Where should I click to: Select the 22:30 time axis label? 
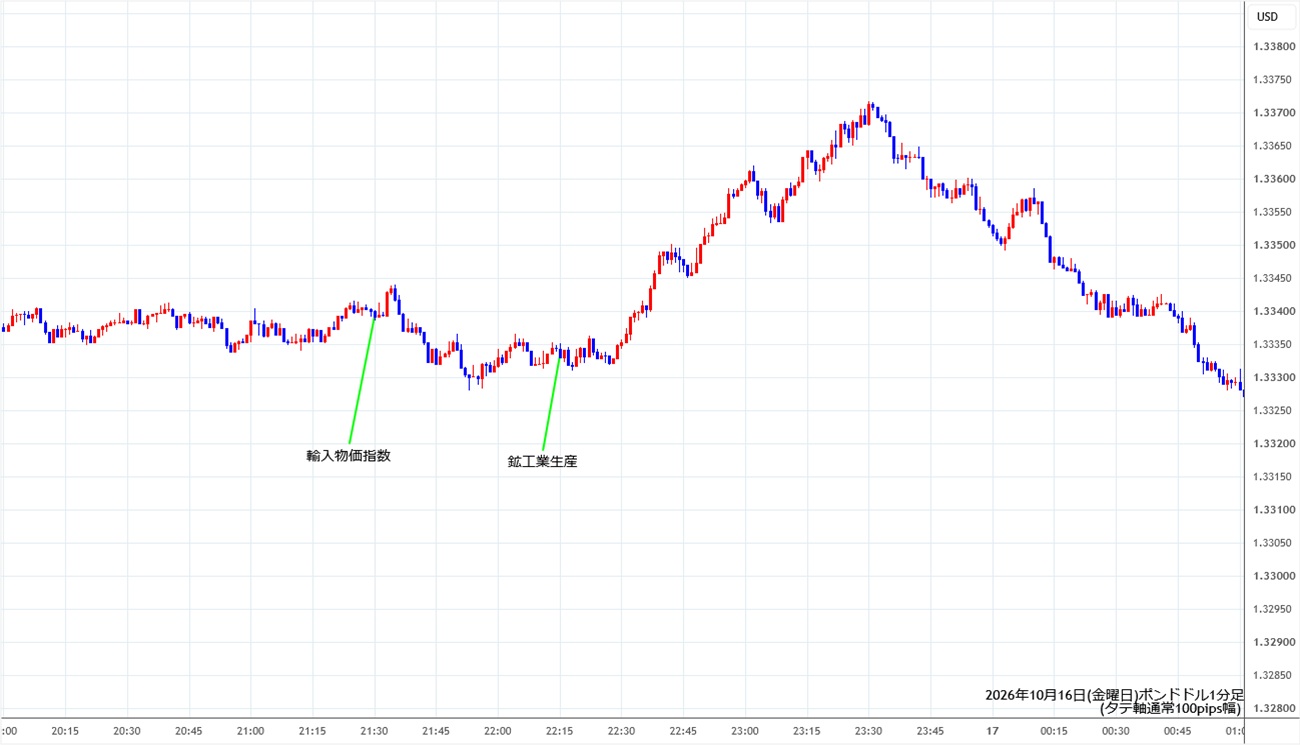pyautogui.click(x=621, y=731)
